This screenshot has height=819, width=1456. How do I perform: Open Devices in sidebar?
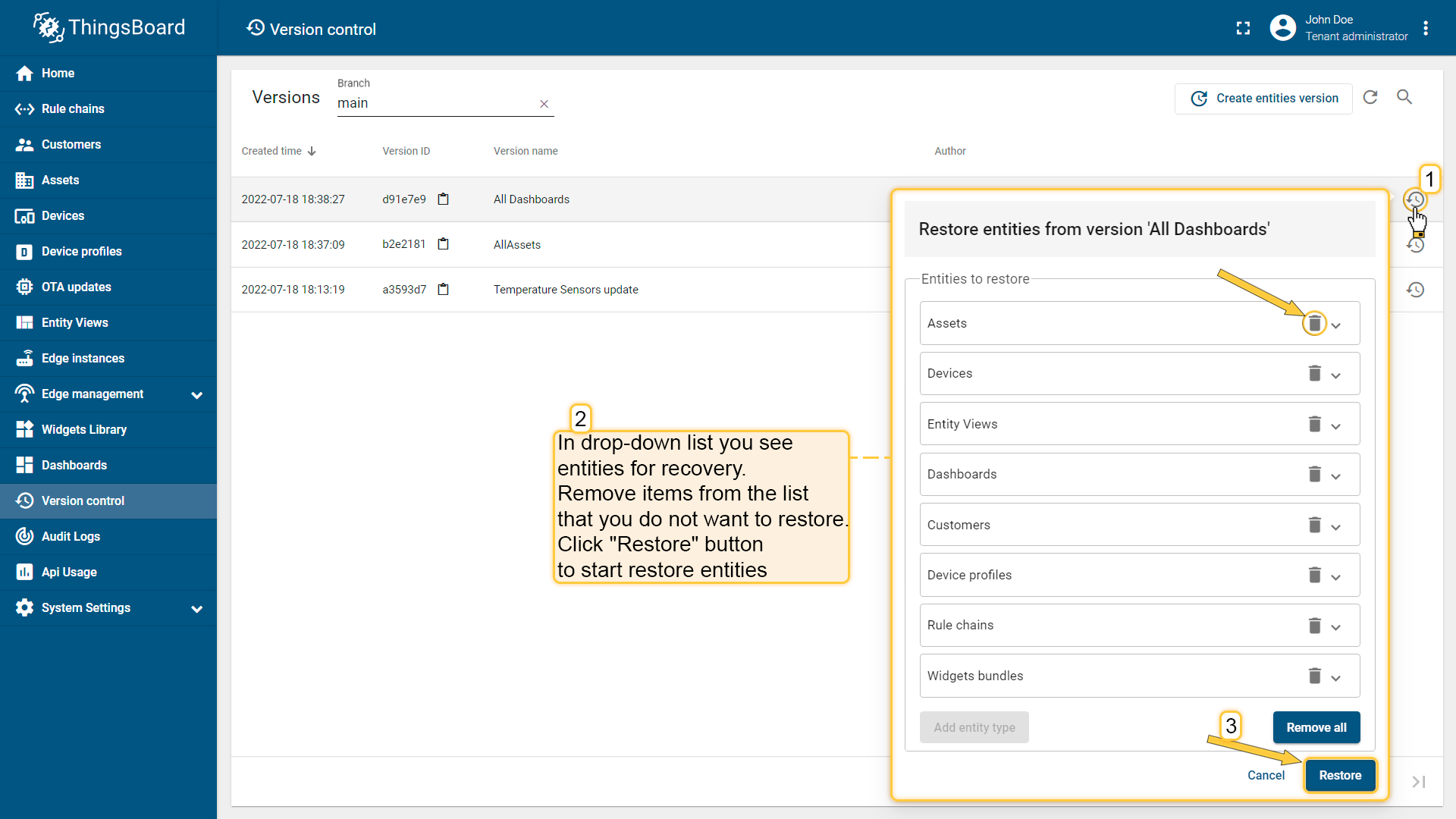point(108,215)
